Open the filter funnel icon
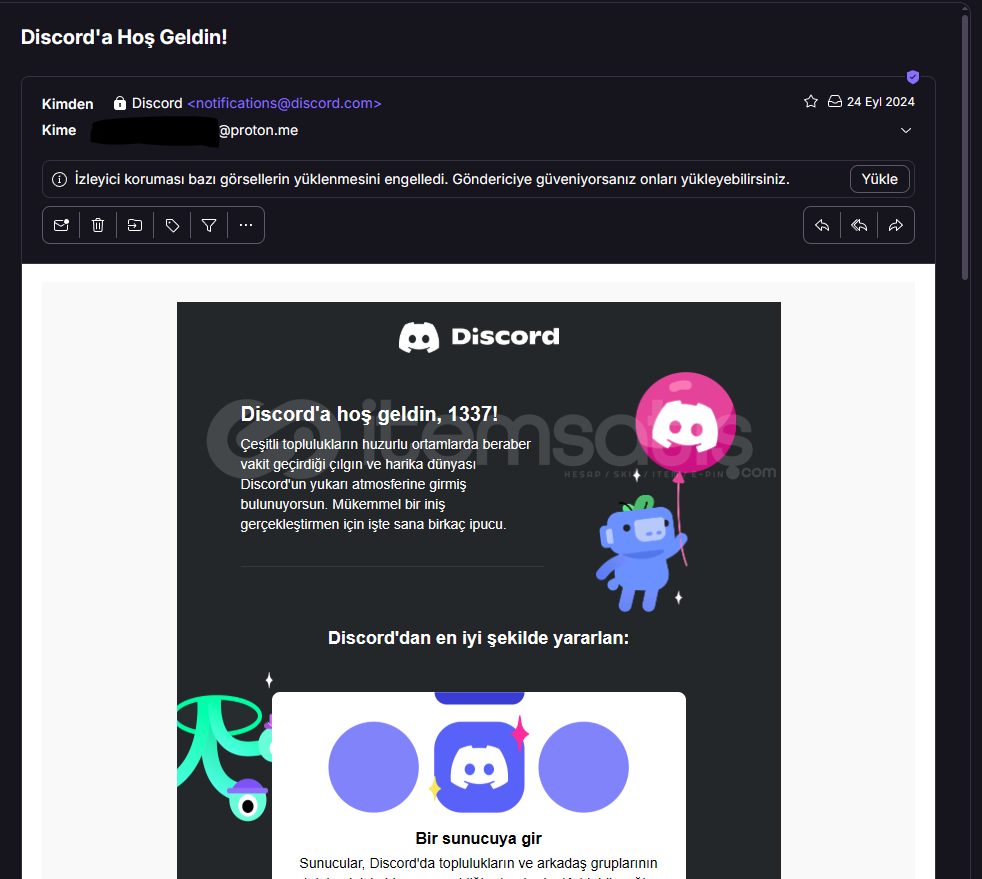Screen dimensions: 982x879 pyautogui.click(x=209, y=225)
